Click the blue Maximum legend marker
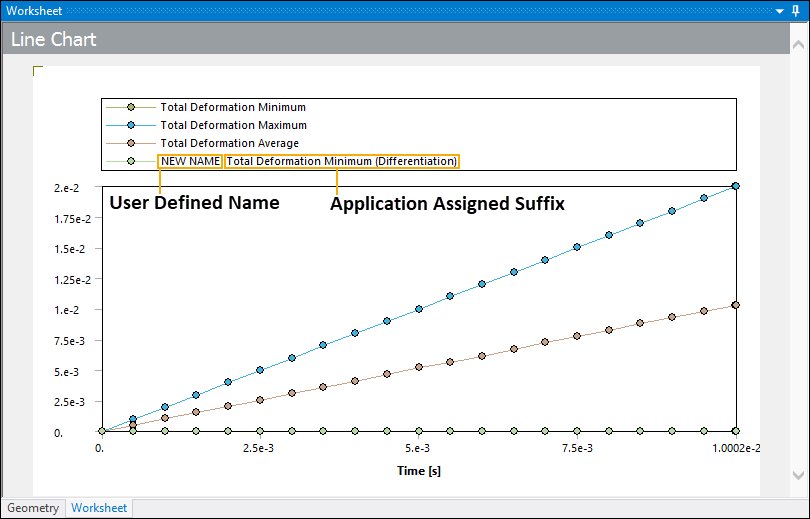 click(x=131, y=125)
